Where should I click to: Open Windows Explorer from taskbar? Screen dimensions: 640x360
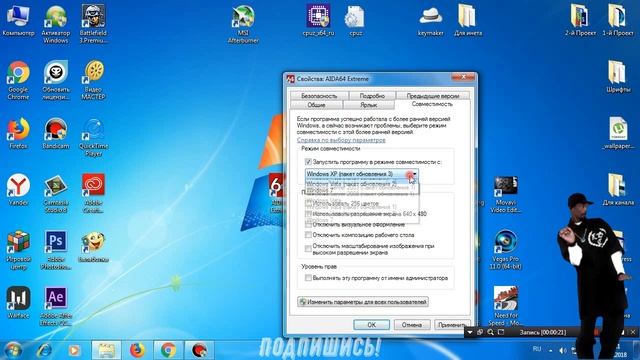[x=106, y=350]
